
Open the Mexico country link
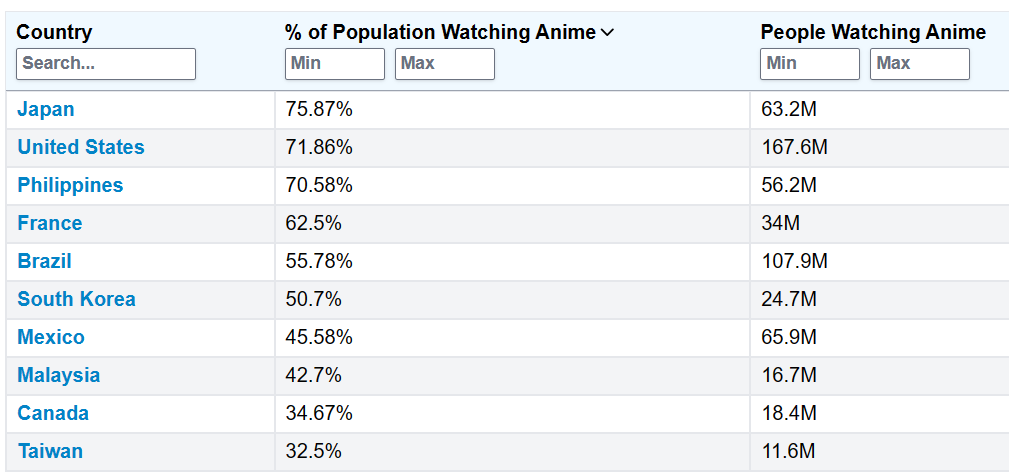pos(51,337)
